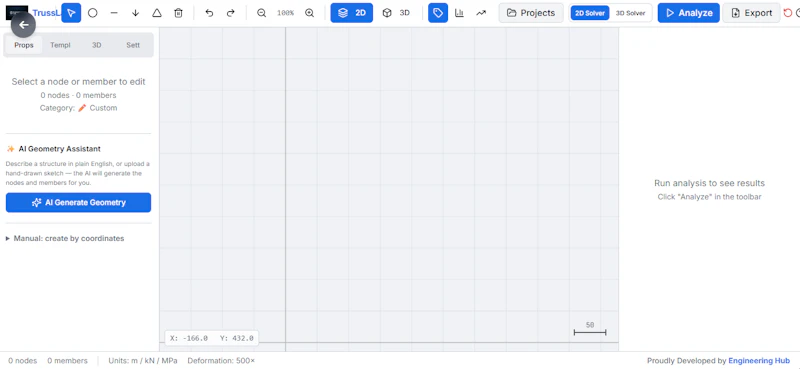
Task: Select the pointer selection tool
Action: (71, 13)
